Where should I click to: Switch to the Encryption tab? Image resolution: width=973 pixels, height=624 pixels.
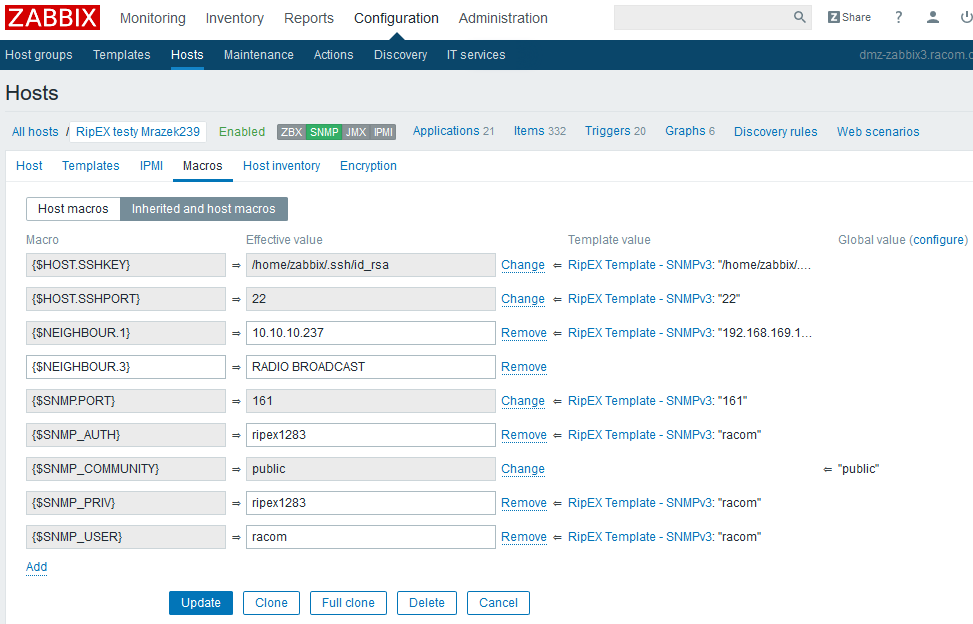(368, 166)
